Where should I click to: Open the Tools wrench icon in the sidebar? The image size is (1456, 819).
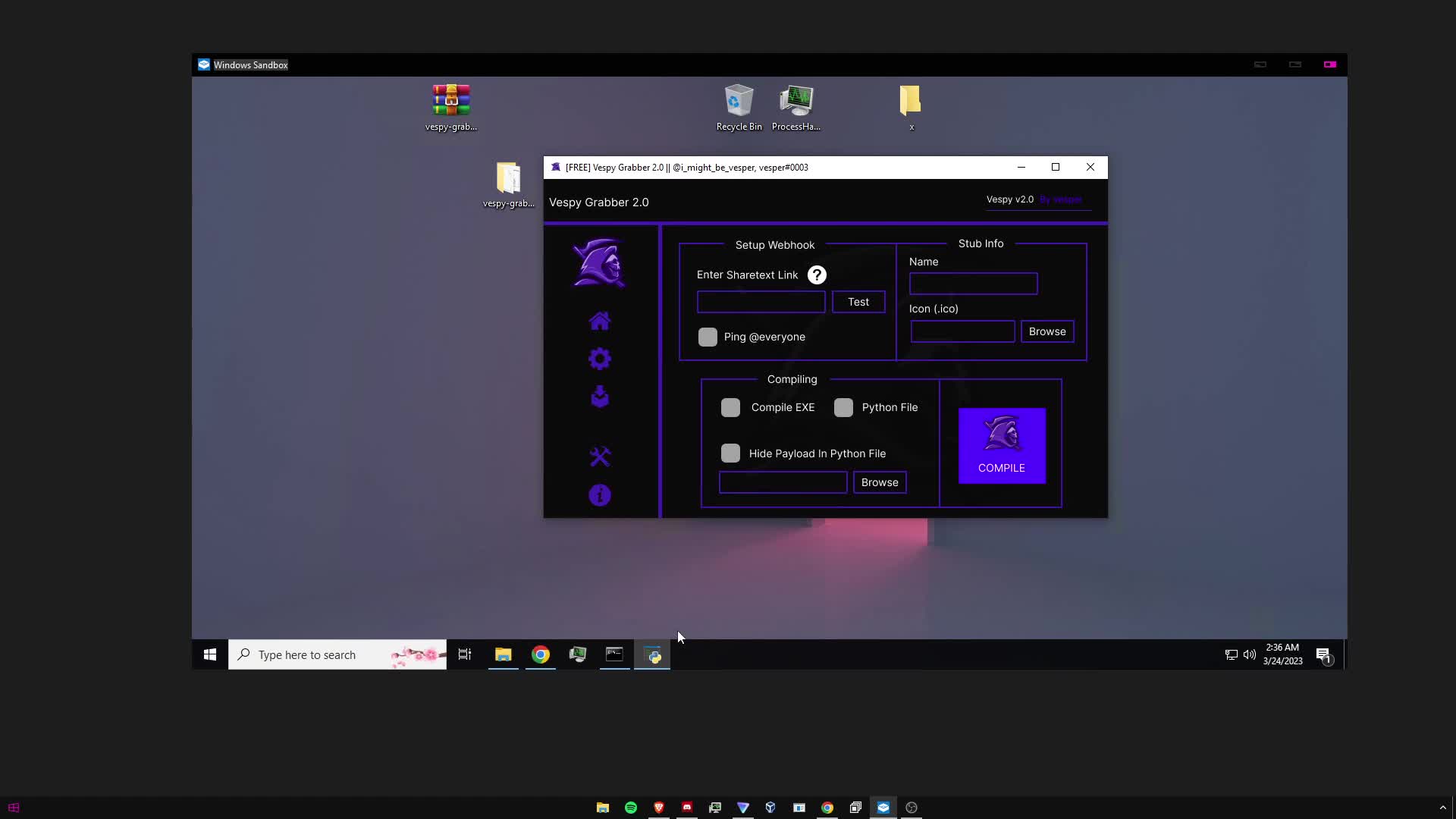[x=599, y=456]
